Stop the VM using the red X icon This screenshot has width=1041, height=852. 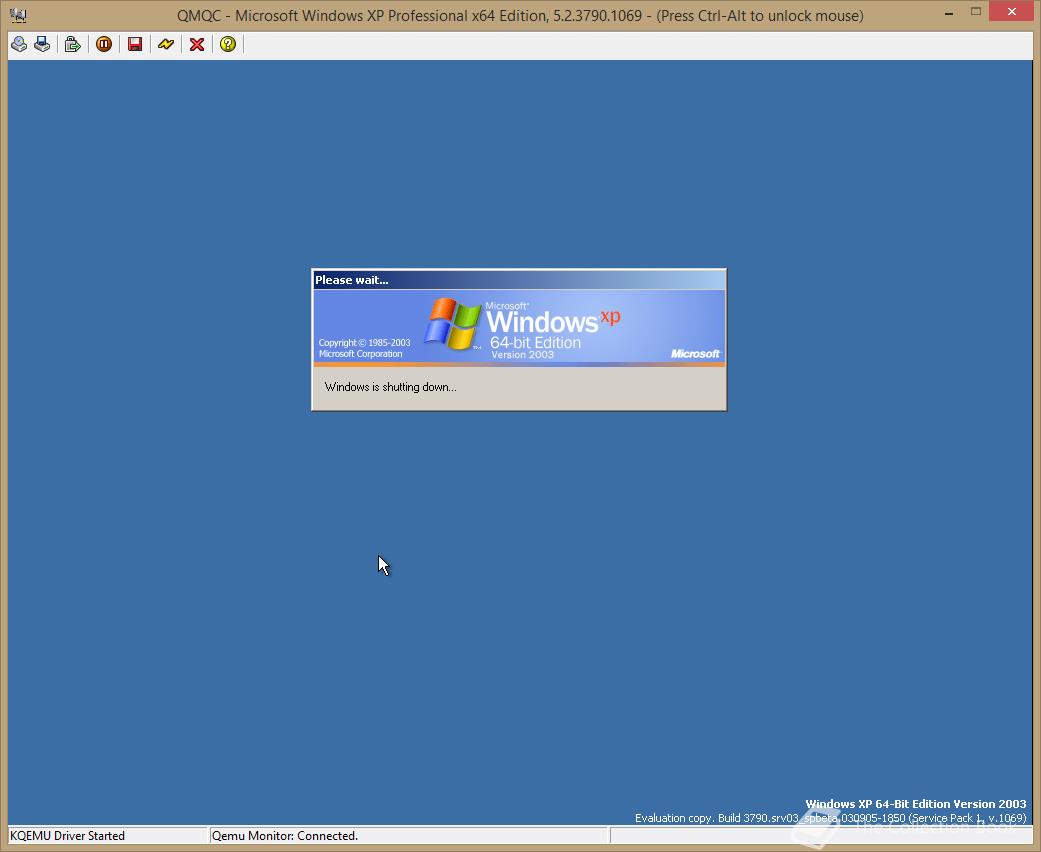[x=196, y=44]
